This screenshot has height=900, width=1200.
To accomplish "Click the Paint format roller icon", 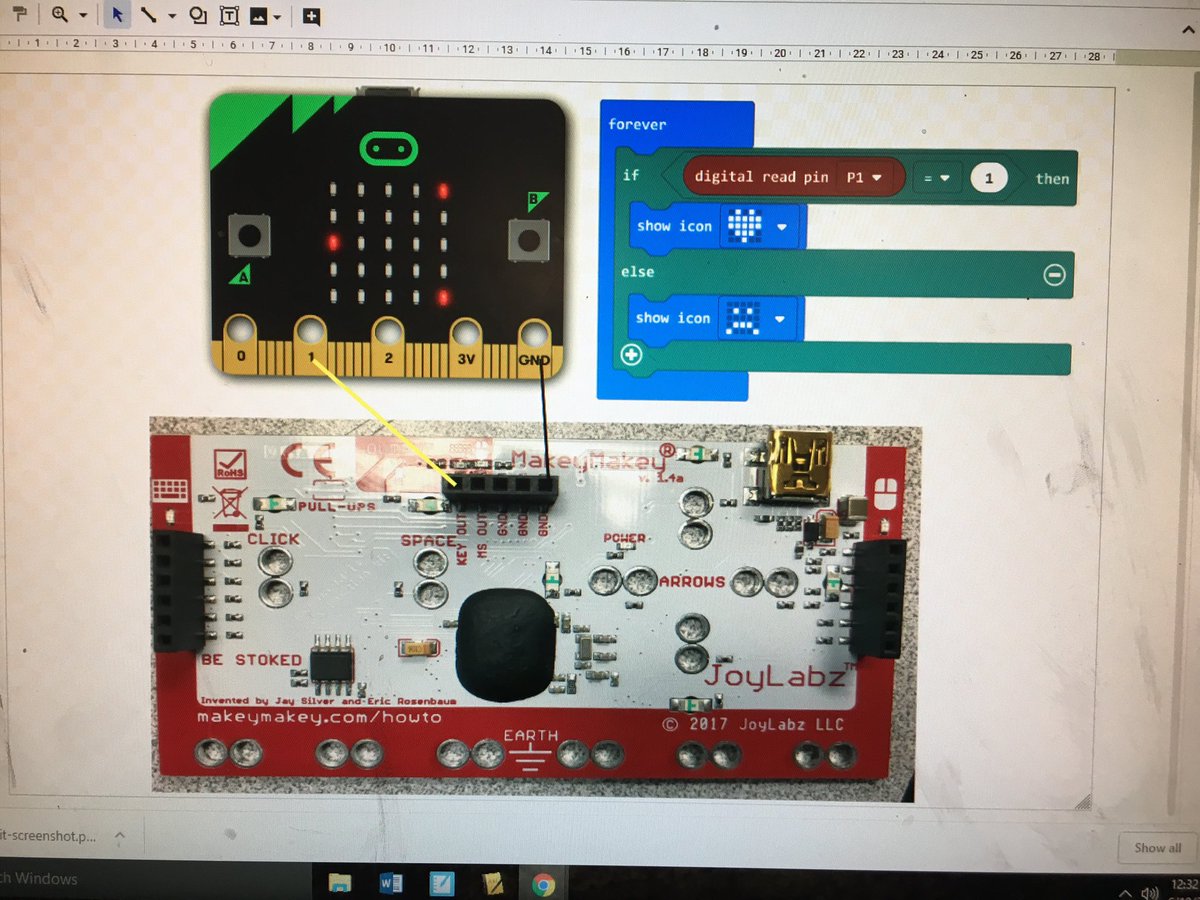I will (17, 15).
